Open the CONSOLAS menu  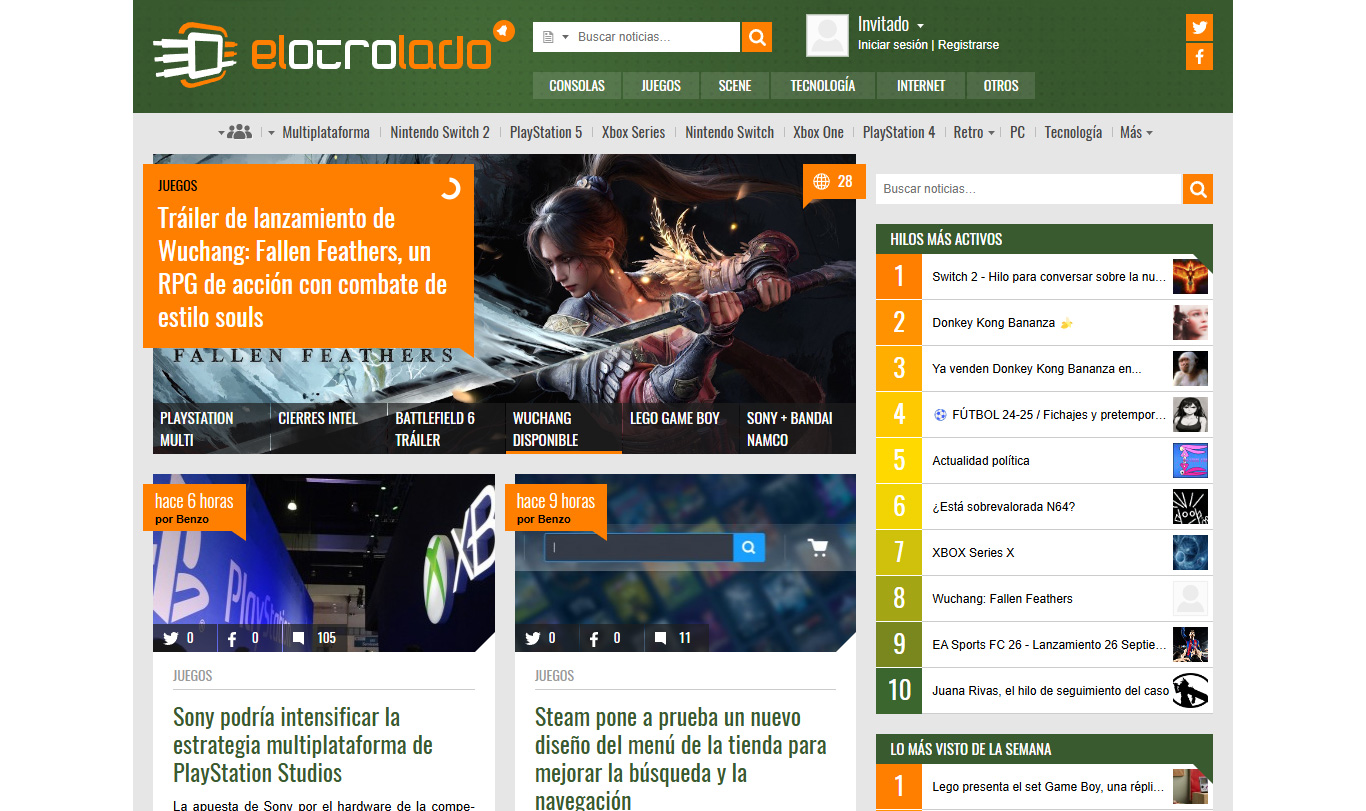(x=577, y=85)
